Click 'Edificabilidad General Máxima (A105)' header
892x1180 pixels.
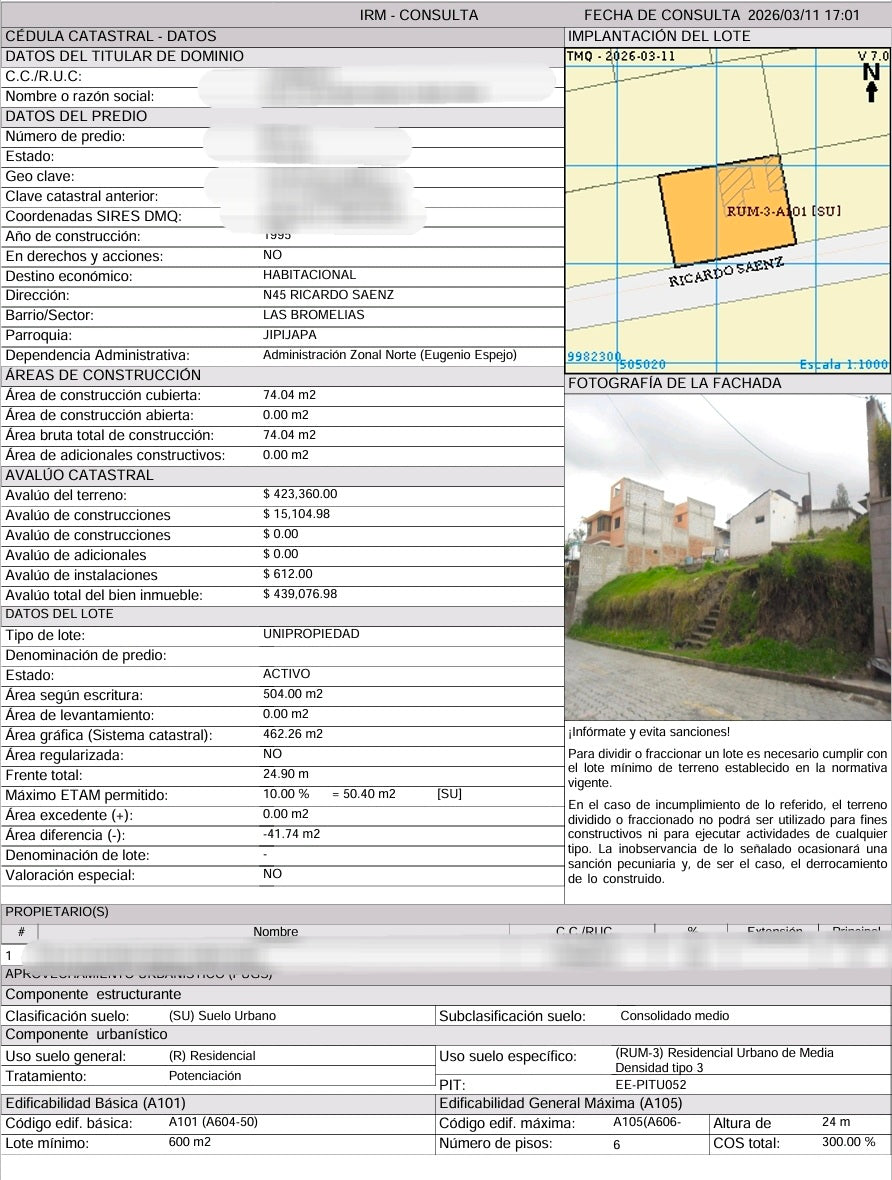[561, 1103]
